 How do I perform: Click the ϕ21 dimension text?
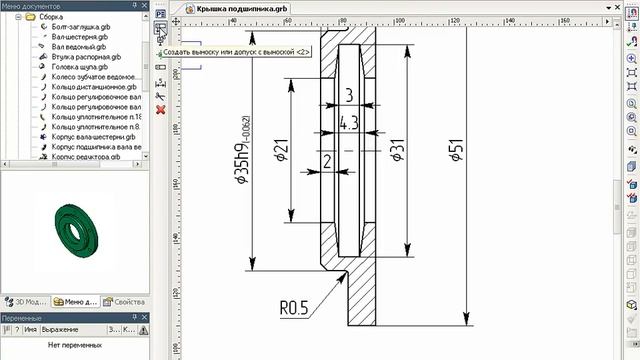click(x=282, y=150)
